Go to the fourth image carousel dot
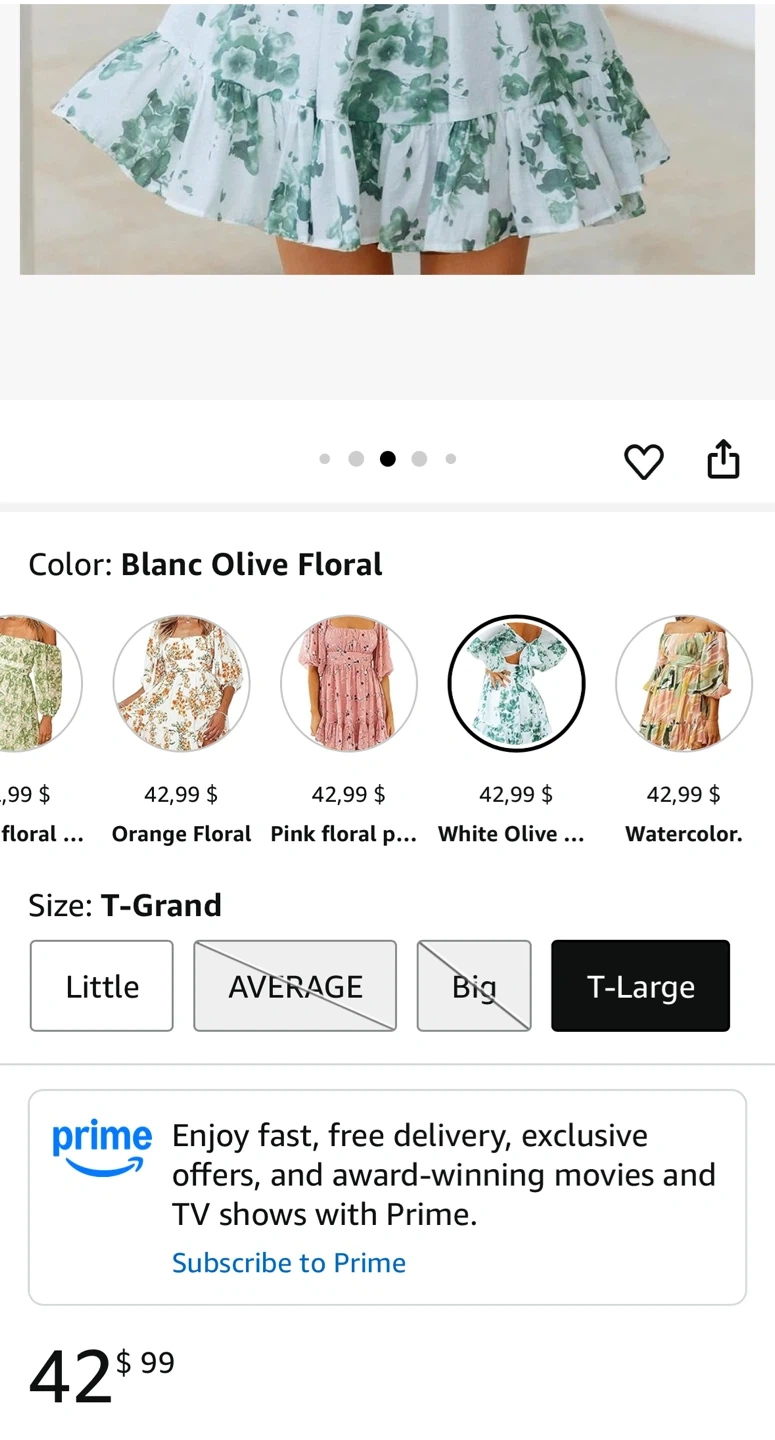Screen dimensions: 775x1440 pos(419,459)
